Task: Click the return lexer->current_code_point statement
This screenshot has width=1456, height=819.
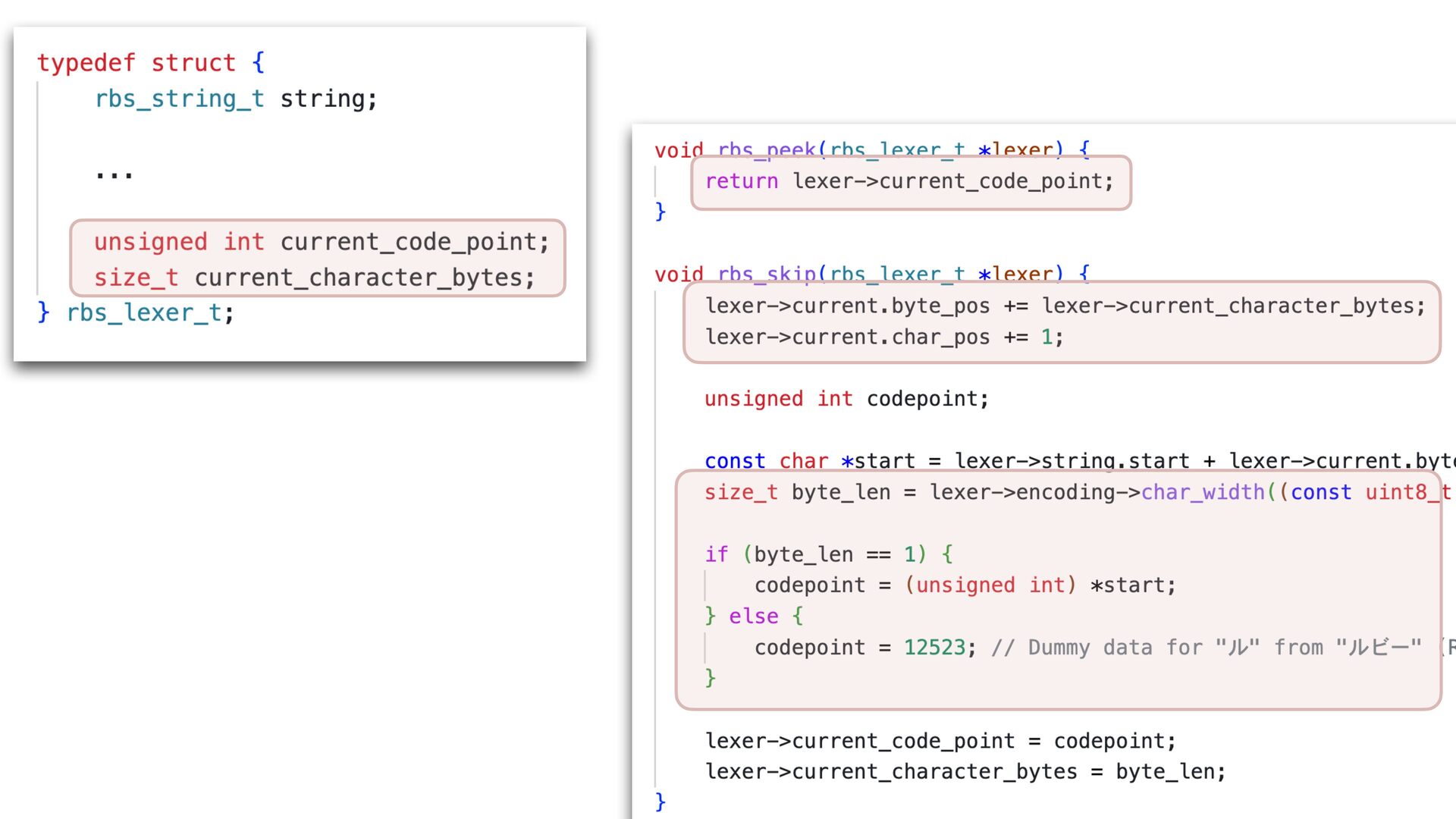Action: pos(909,181)
